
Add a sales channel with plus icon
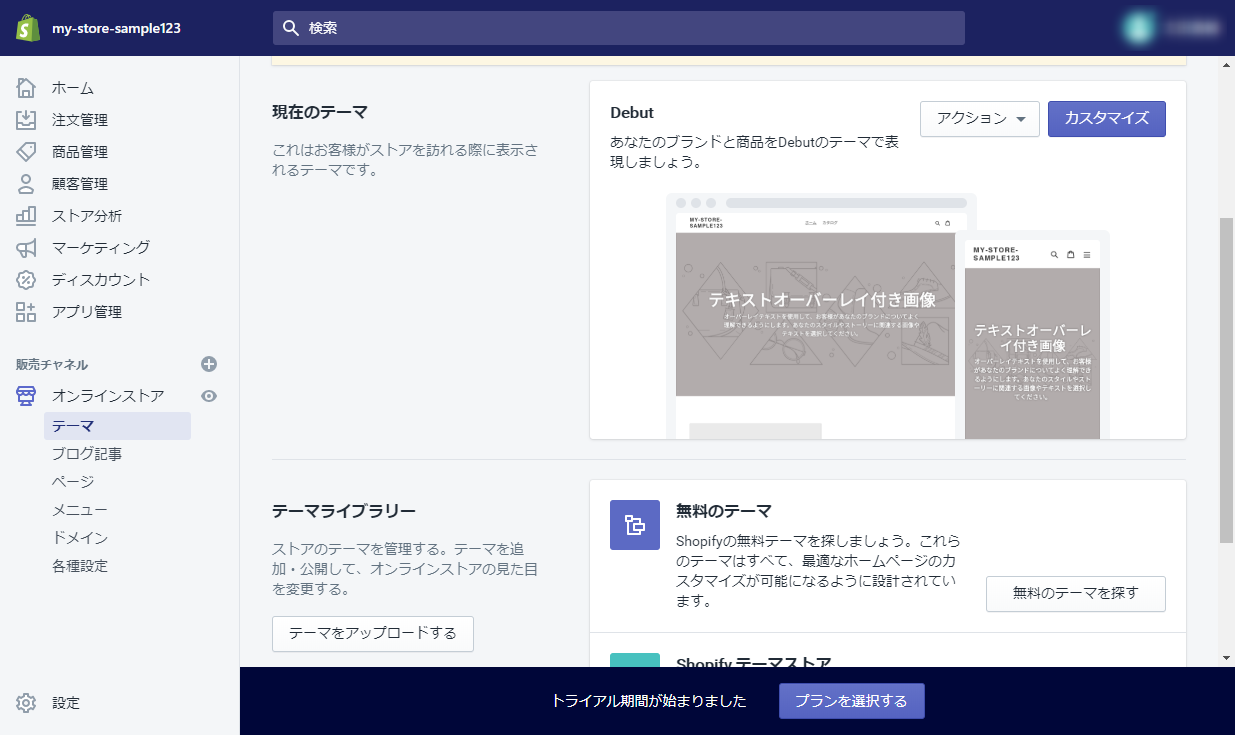[209, 364]
